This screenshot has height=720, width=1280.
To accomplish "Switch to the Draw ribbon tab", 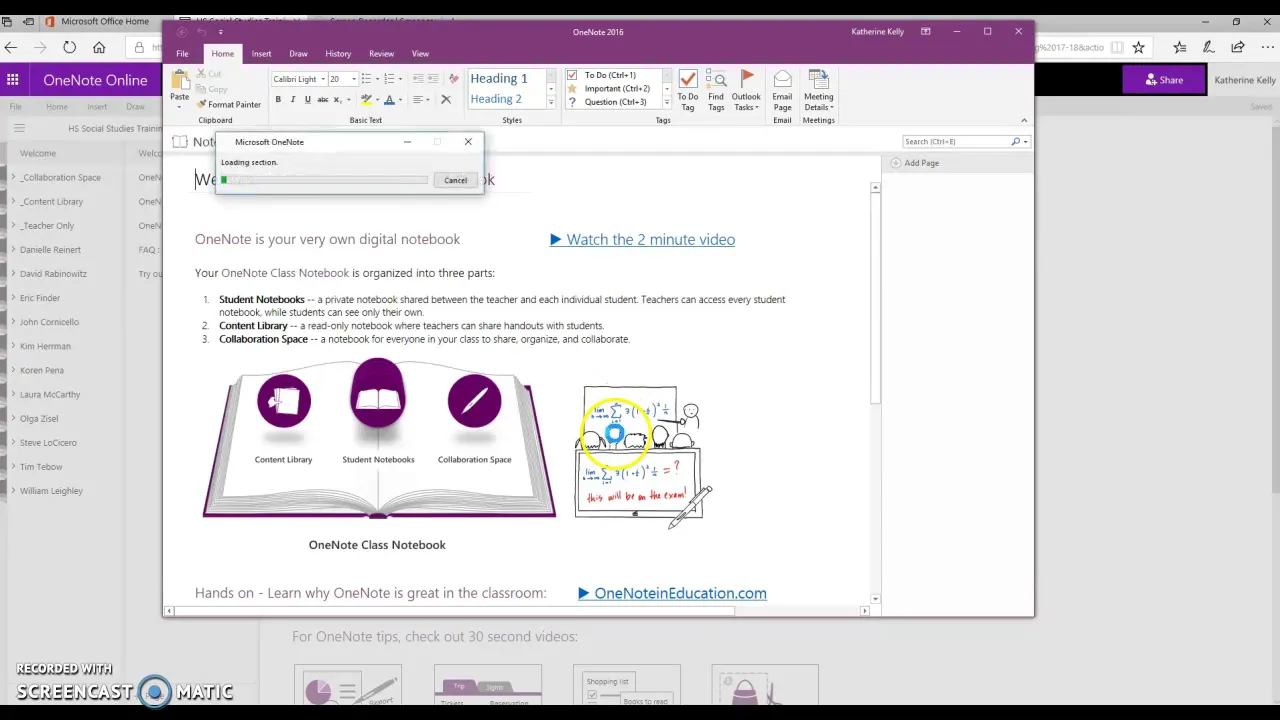I will click(x=298, y=54).
